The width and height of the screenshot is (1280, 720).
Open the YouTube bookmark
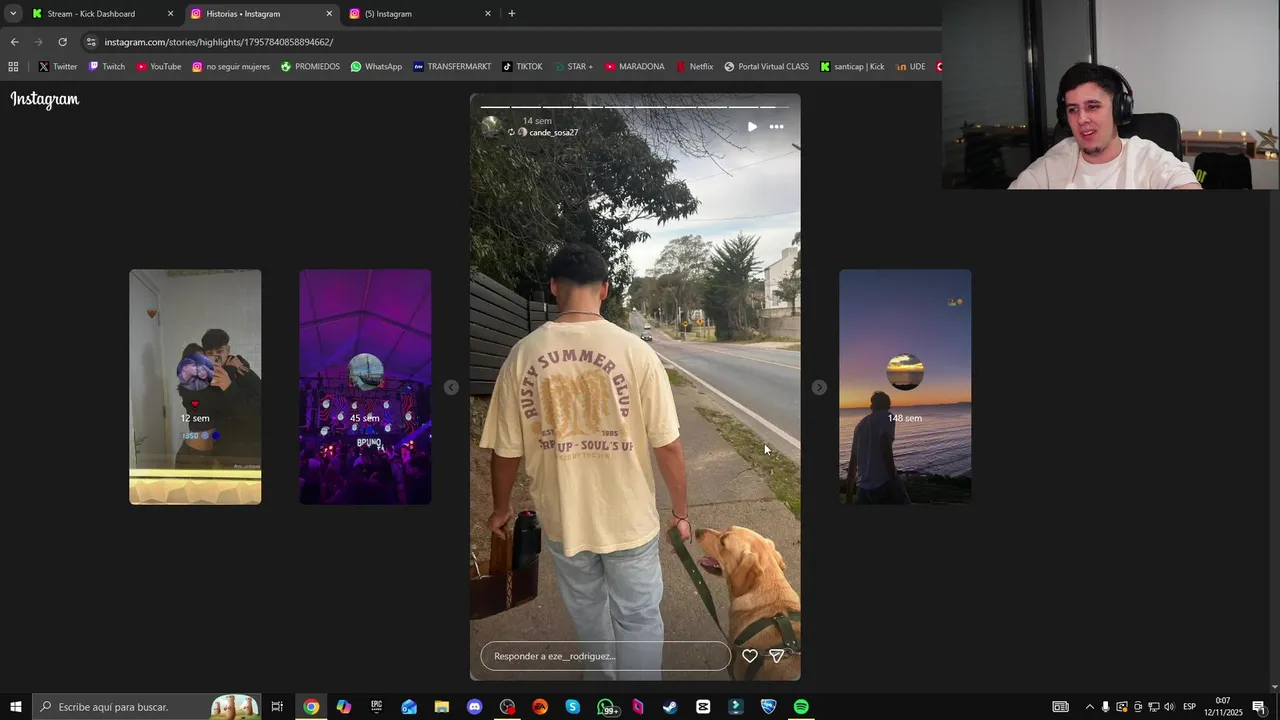click(x=159, y=67)
